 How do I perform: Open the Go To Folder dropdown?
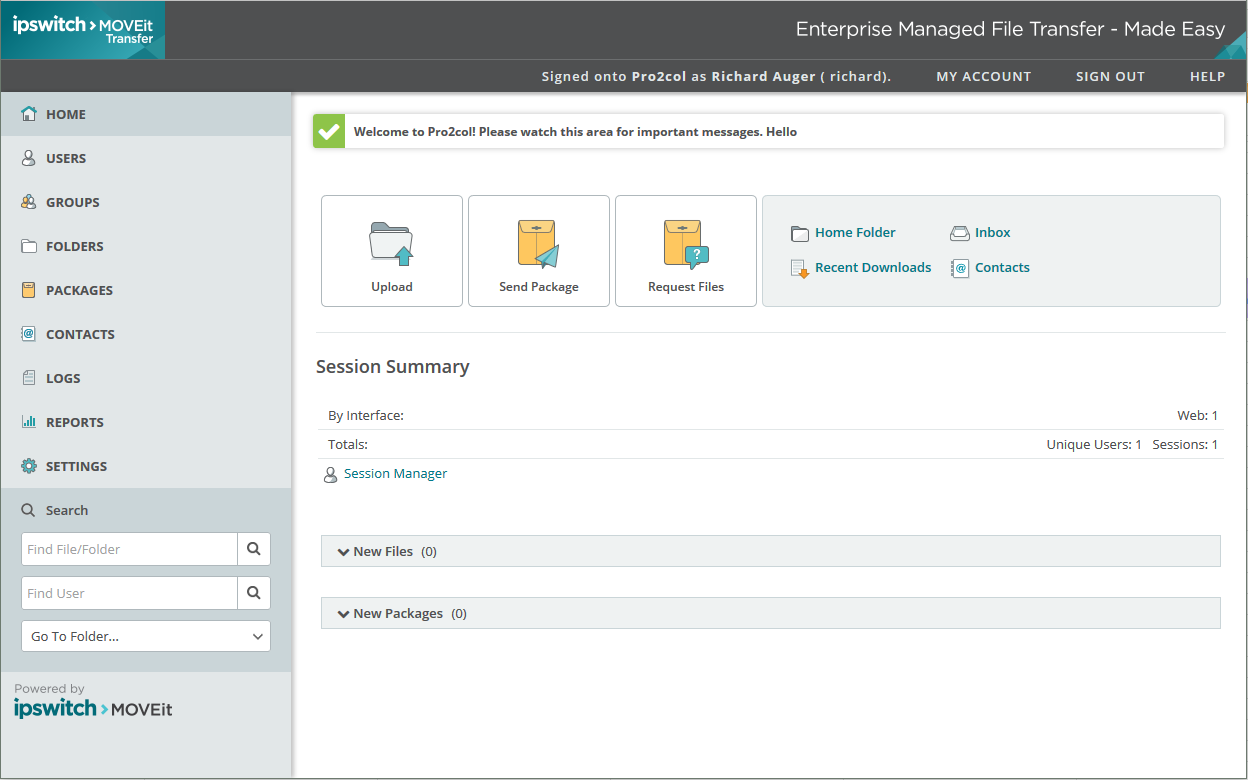[146, 636]
